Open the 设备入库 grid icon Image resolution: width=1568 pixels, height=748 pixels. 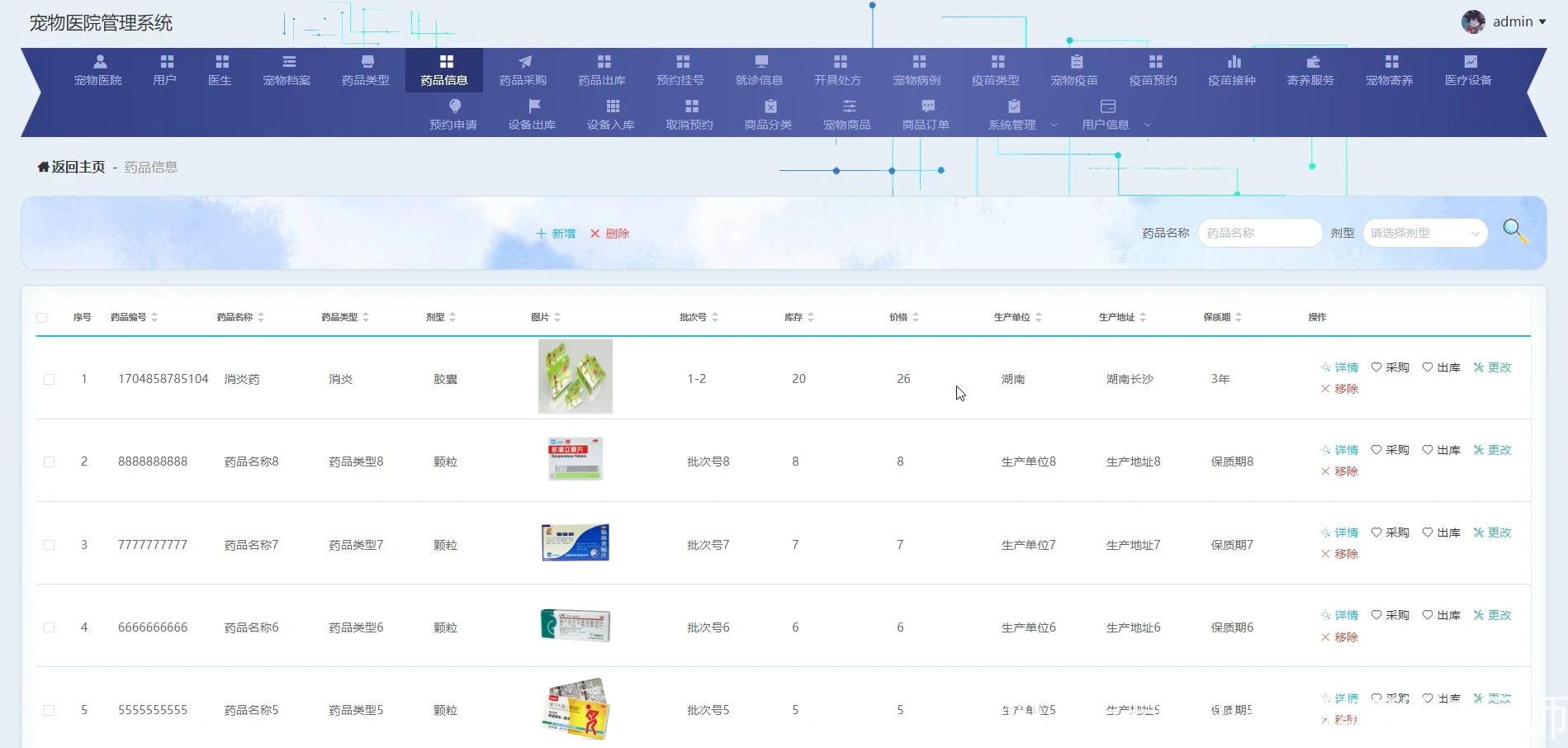[x=613, y=106]
